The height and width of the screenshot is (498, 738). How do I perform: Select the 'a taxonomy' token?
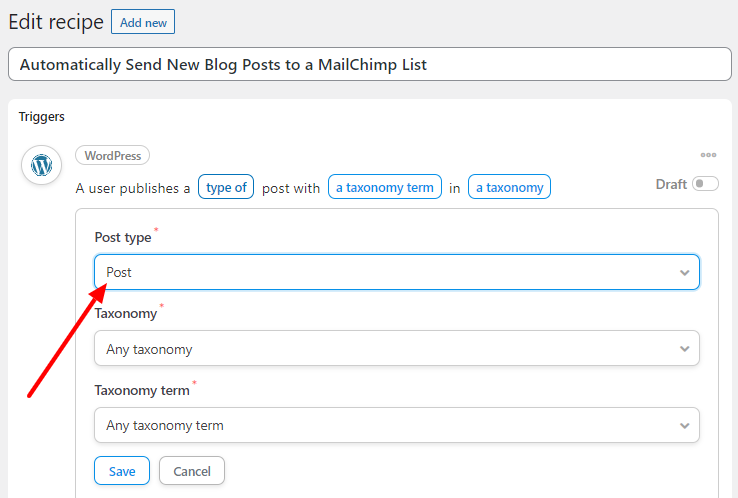[509, 187]
